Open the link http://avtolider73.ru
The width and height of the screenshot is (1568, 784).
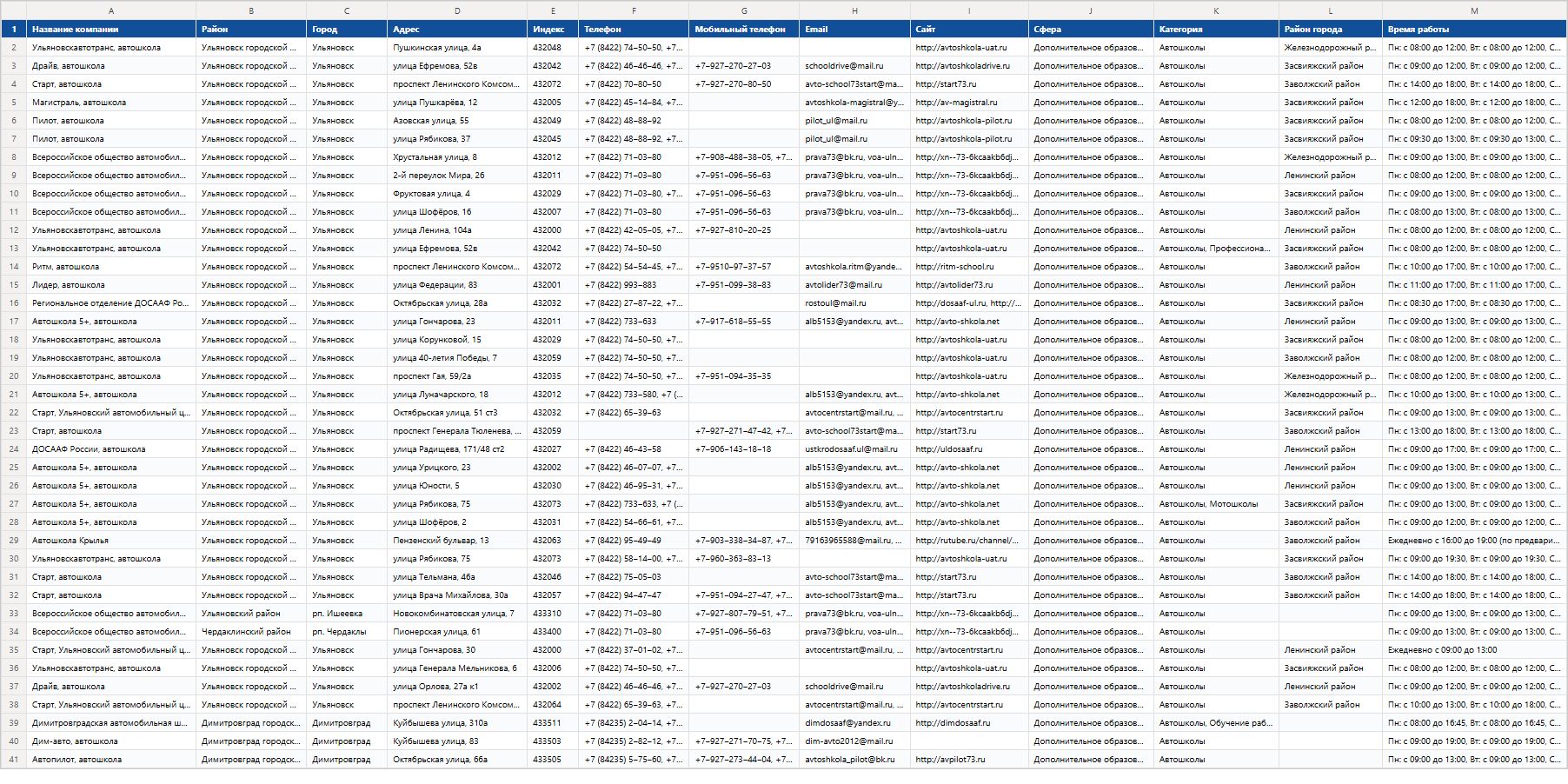click(954, 285)
